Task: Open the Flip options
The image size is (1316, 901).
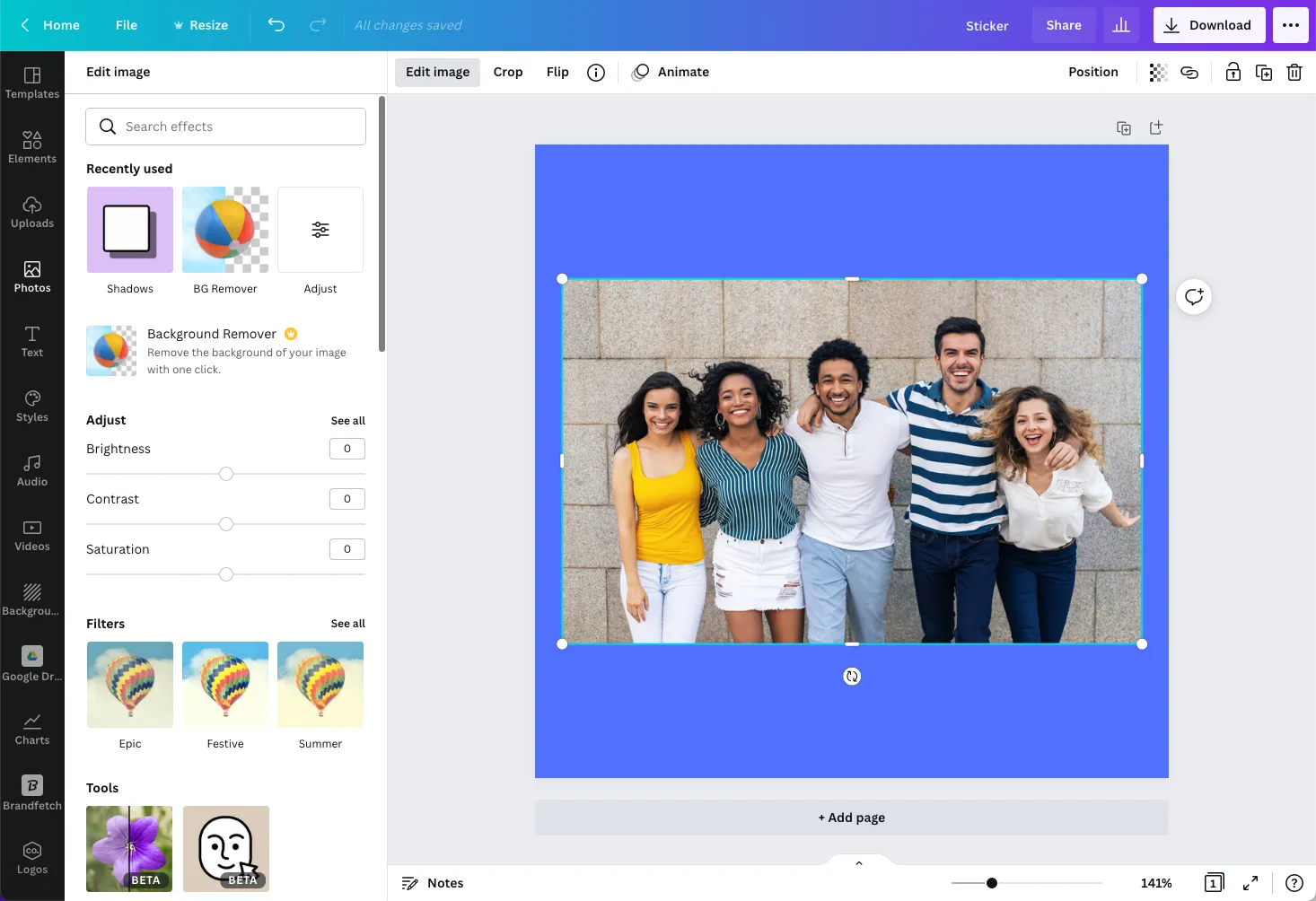Action: click(x=557, y=72)
